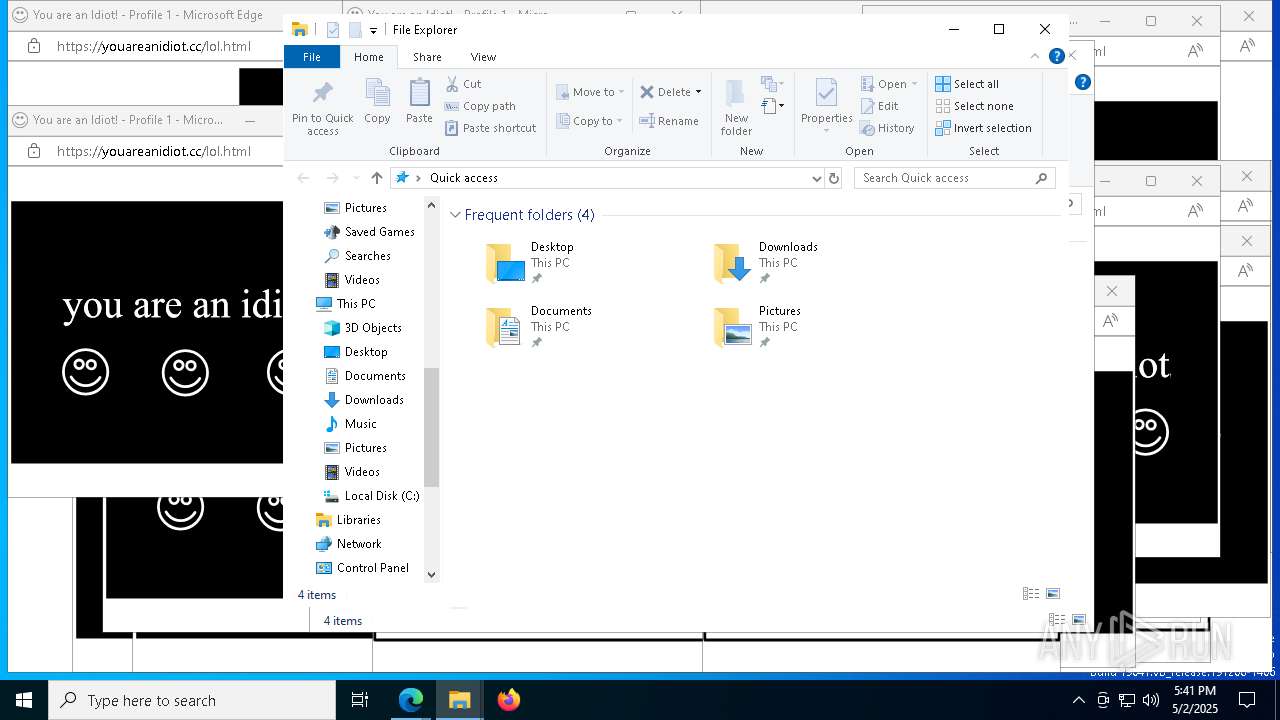1280x720 pixels.
Task: Click navigation pane scroll up arrow
Action: [432, 205]
